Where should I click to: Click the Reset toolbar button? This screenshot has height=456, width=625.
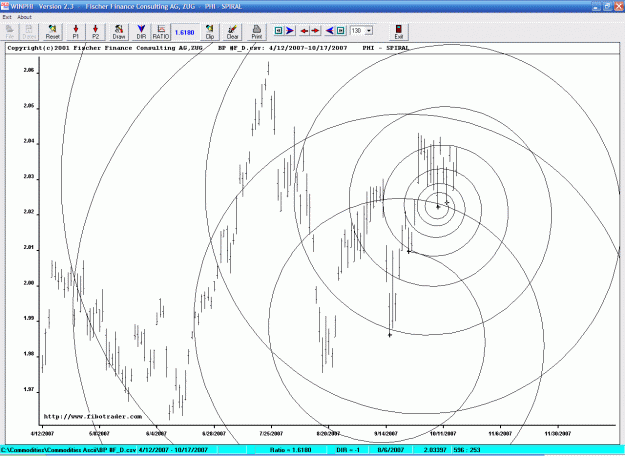coord(52,32)
